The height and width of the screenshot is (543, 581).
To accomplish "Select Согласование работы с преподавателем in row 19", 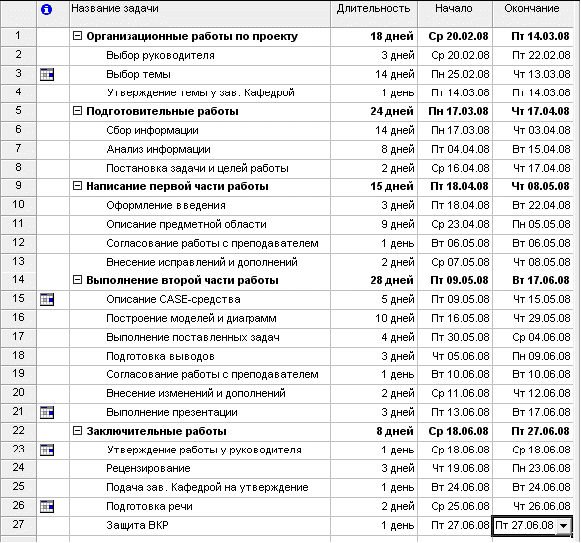I will pyautogui.click(x=212, y=374).
